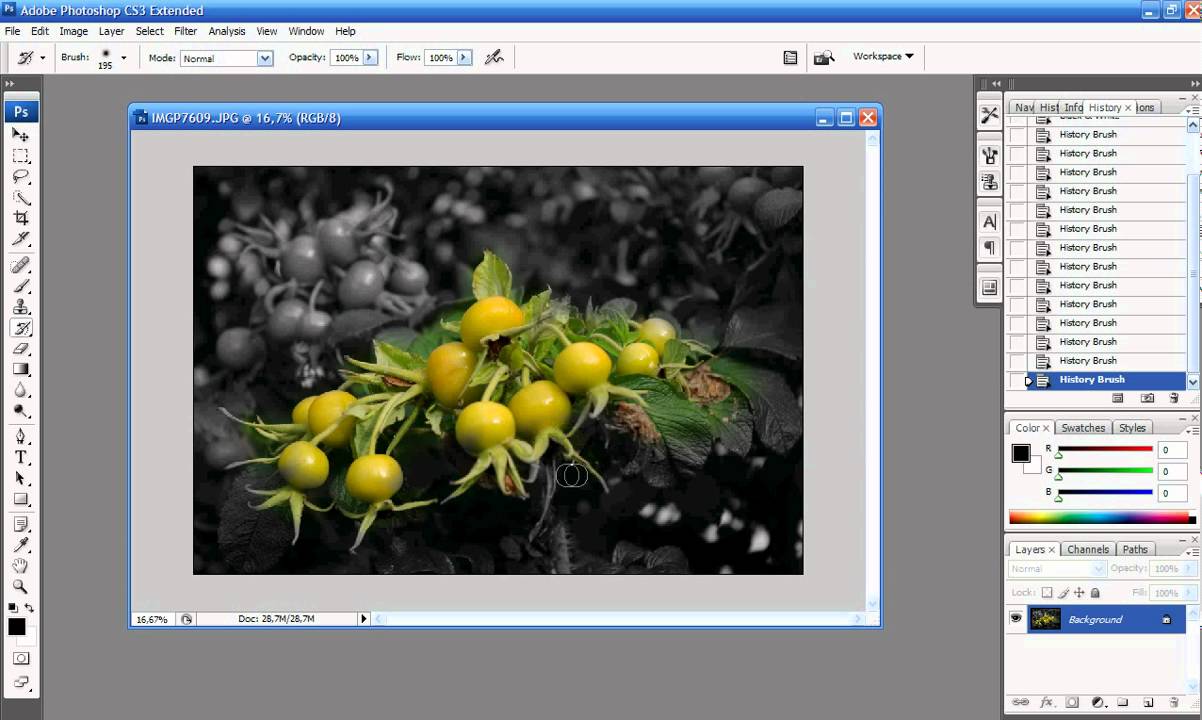The height and width of the screenshot is (720, 1202).
Task: Click the foreground color swatch in toolbox
Action: (17, 627)
